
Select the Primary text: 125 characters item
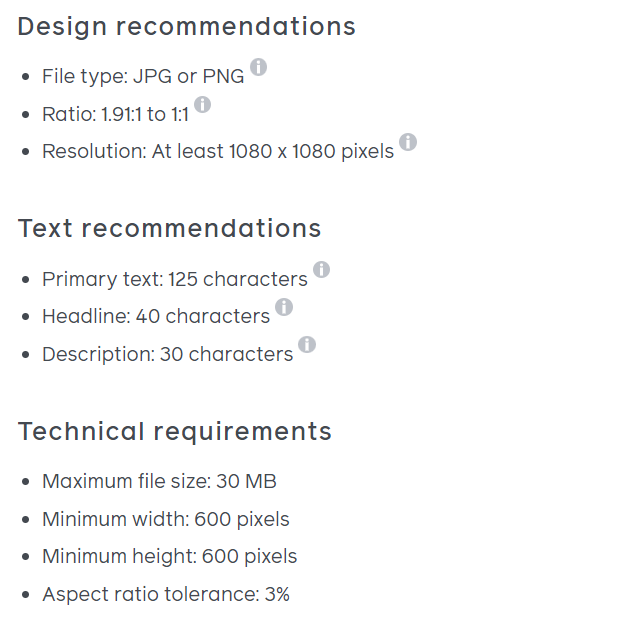tap(175, 280)
